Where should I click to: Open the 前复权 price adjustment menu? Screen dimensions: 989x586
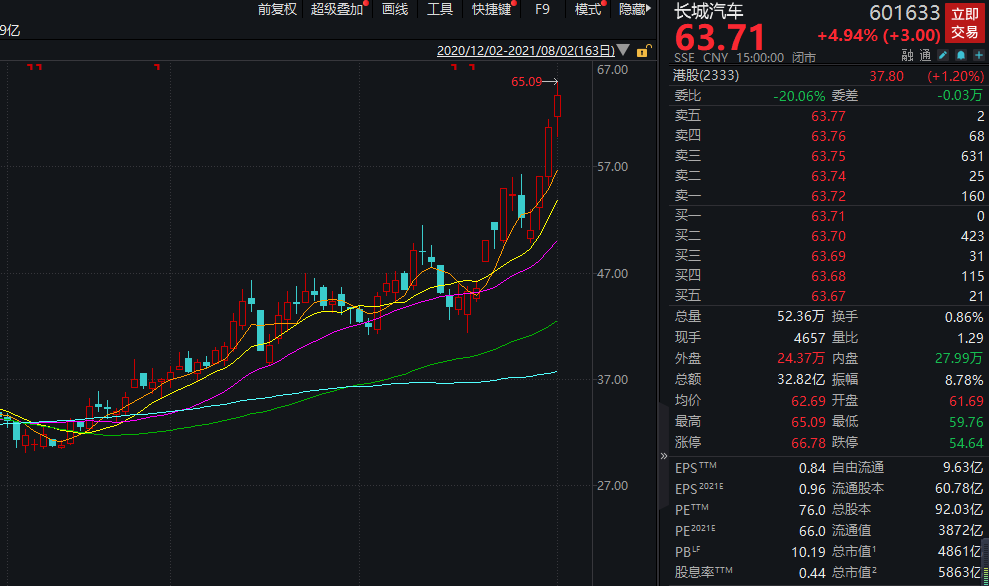coord(277,9)
